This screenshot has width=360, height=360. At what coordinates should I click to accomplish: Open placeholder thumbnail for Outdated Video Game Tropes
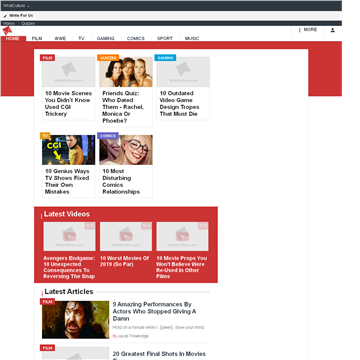coord(183,72)
